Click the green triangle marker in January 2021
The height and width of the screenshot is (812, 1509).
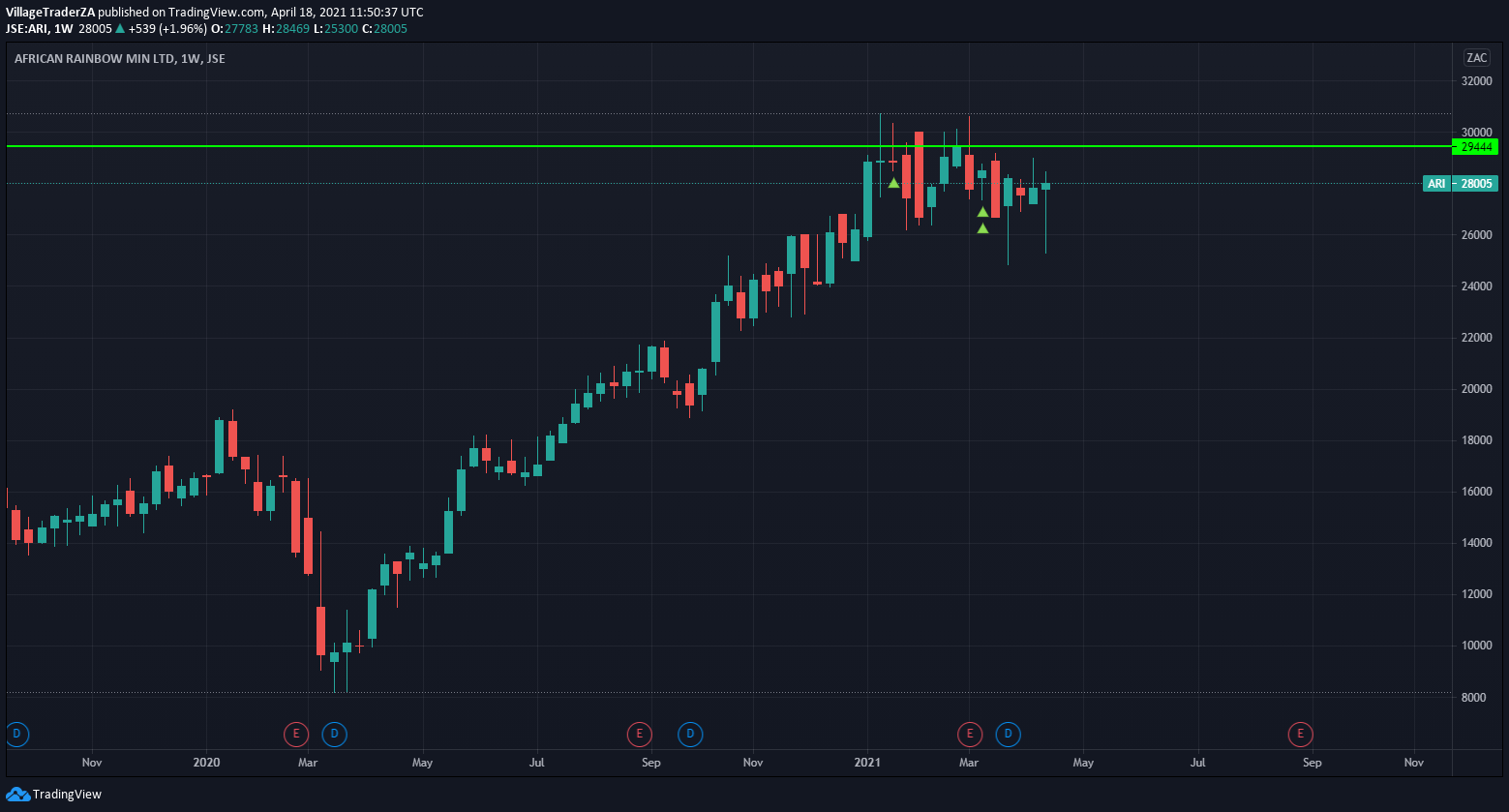tap(893, 183)
